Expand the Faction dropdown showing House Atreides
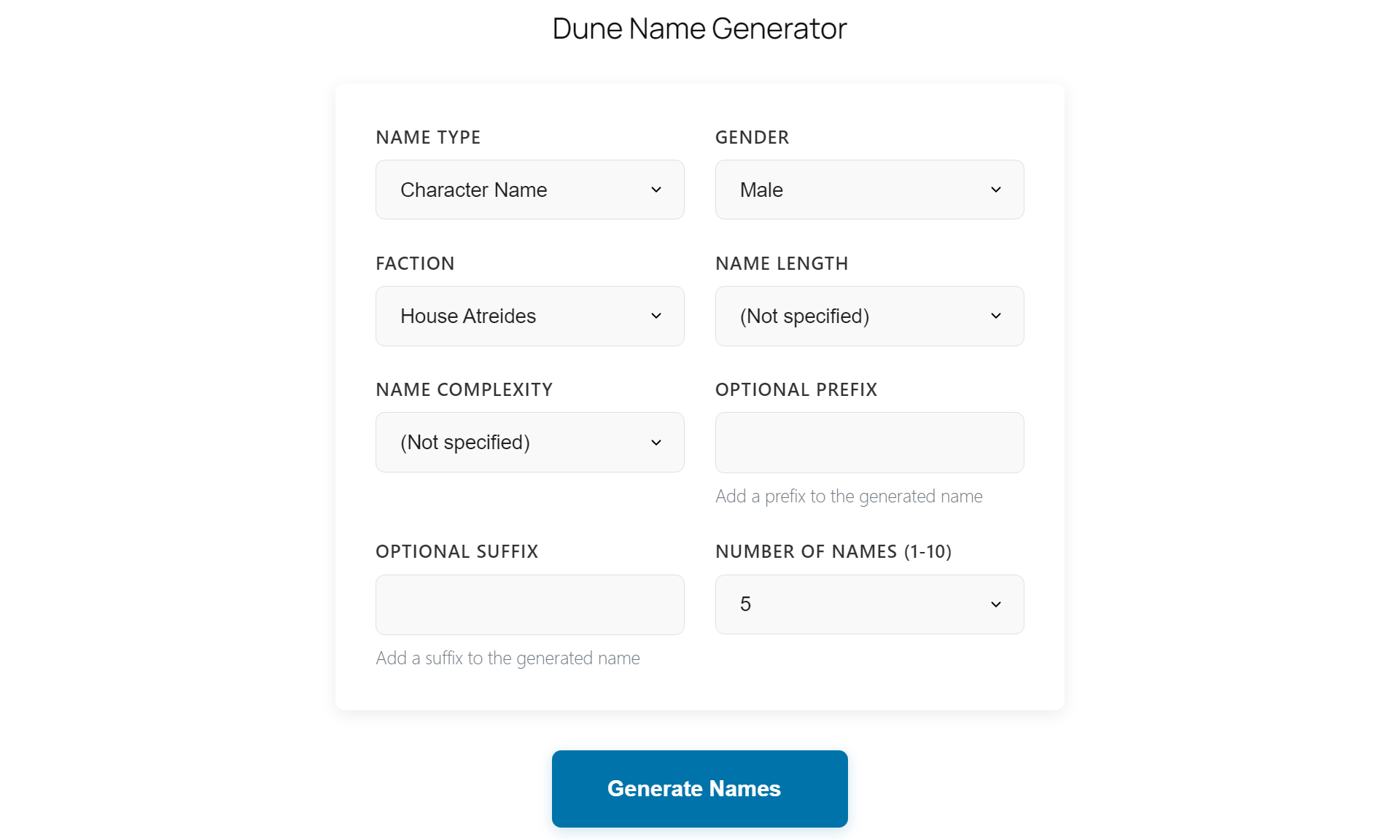The width and height of the screenshot is (1400, 840). (529, 316)
